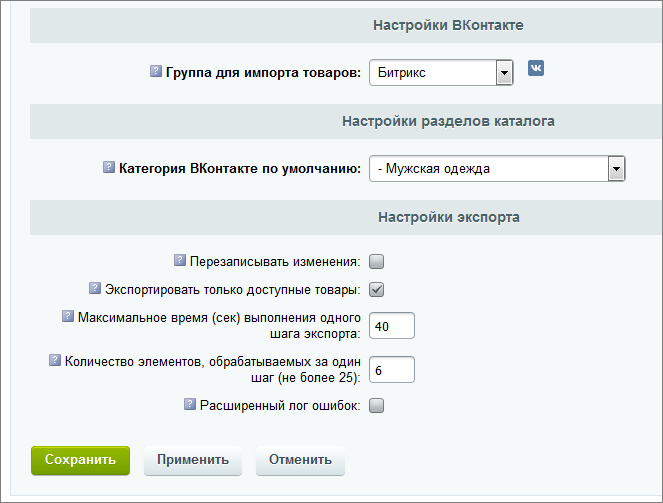663x503 pixels.
Task: Click the Сохранить button
Action: point(80,460)
